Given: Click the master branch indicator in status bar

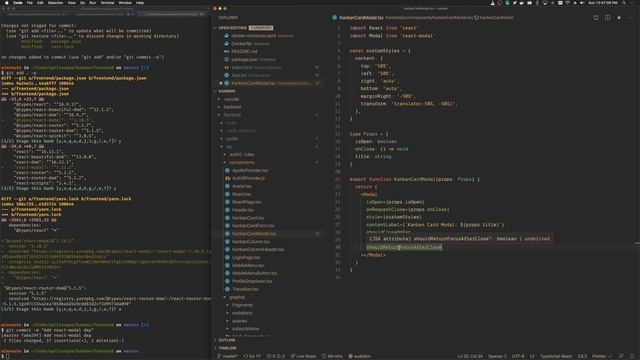Looking at the screenshot, I should click(x=228, y=356).
